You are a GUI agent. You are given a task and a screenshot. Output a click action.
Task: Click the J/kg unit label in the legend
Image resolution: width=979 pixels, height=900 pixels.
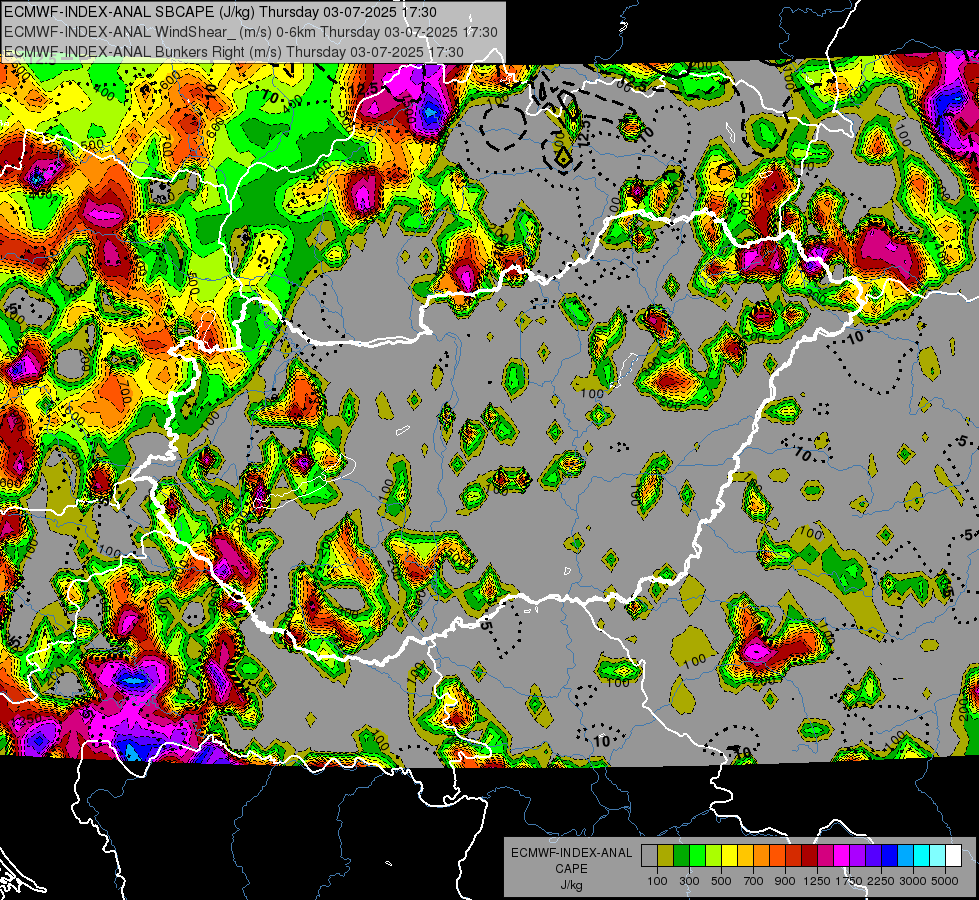coord(571,885)
